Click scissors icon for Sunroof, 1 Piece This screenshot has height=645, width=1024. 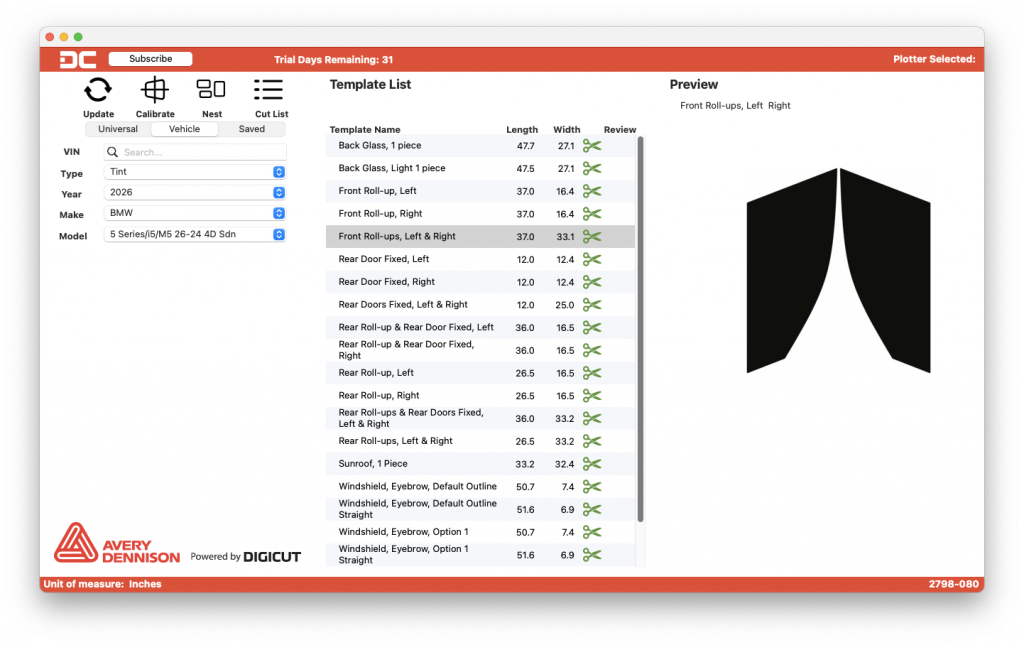coord(592,464)
